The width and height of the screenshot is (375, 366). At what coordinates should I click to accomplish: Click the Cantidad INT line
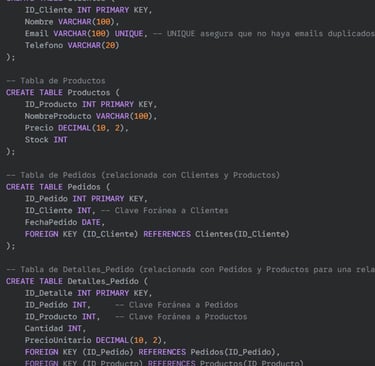coord(55,328)
